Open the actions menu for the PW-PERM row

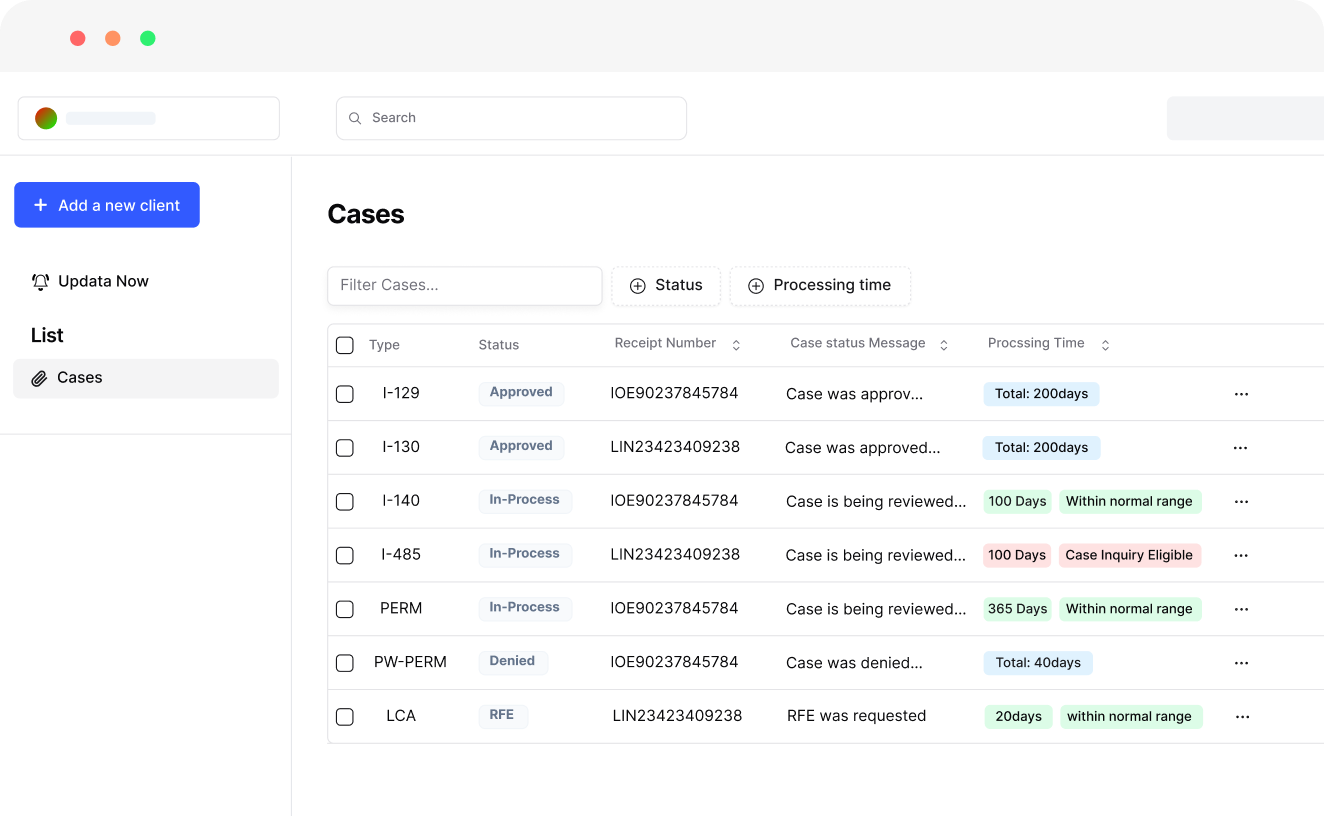tap(1241, 662)
